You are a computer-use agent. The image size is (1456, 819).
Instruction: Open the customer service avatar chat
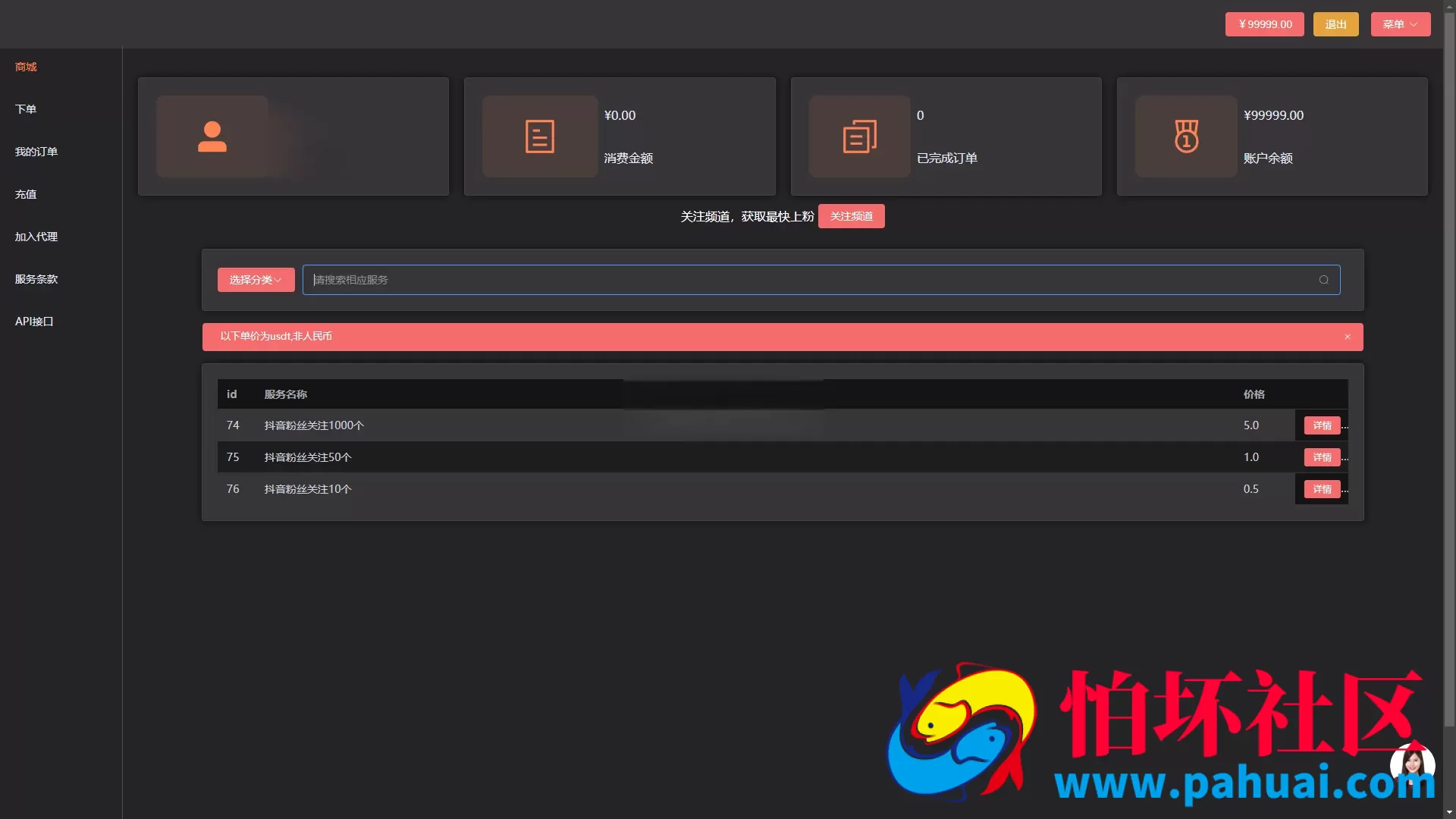(x=1412, y=764)
